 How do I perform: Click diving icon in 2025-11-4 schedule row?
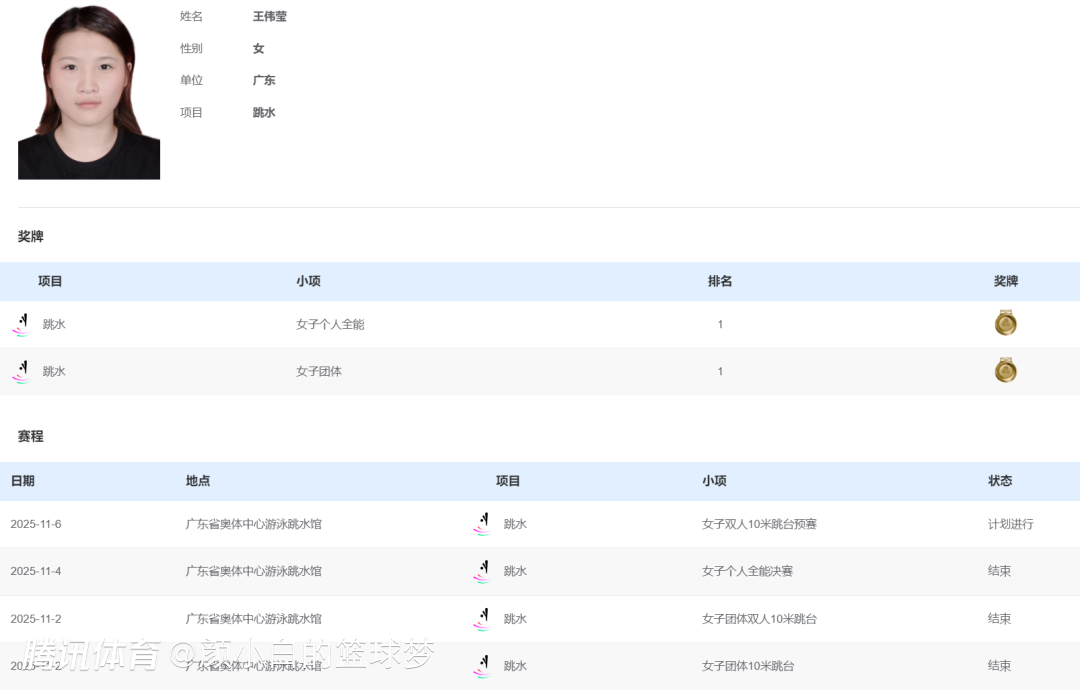[x=482, y=571]
